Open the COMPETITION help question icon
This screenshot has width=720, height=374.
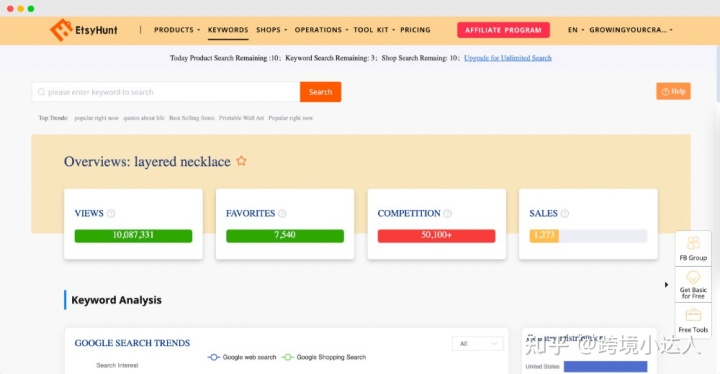tap(448, 213)
